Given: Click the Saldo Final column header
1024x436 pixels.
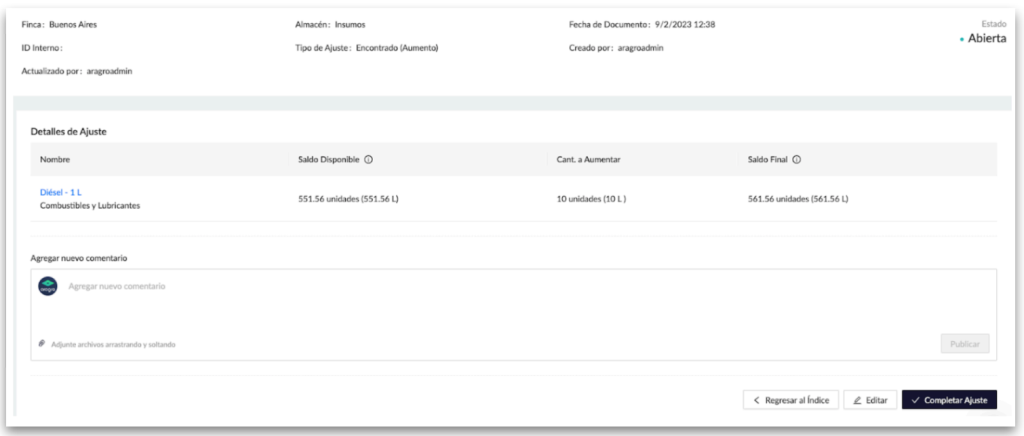Looking at the screenshot, I should coord(768,160).
